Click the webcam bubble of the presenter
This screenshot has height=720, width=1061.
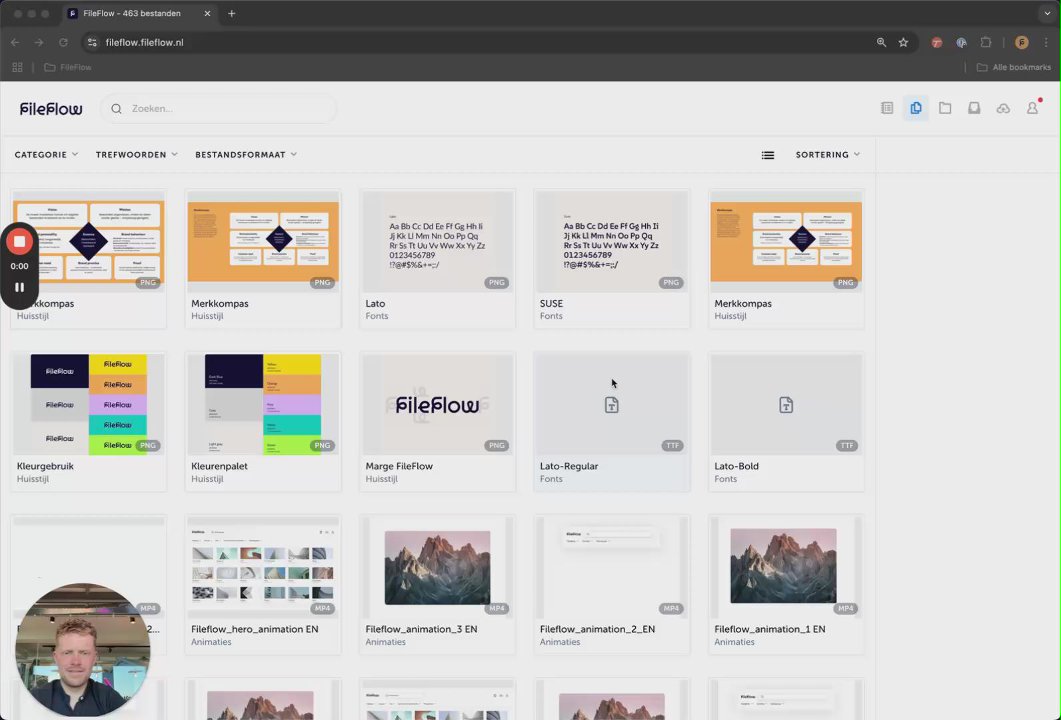[83, 650]
